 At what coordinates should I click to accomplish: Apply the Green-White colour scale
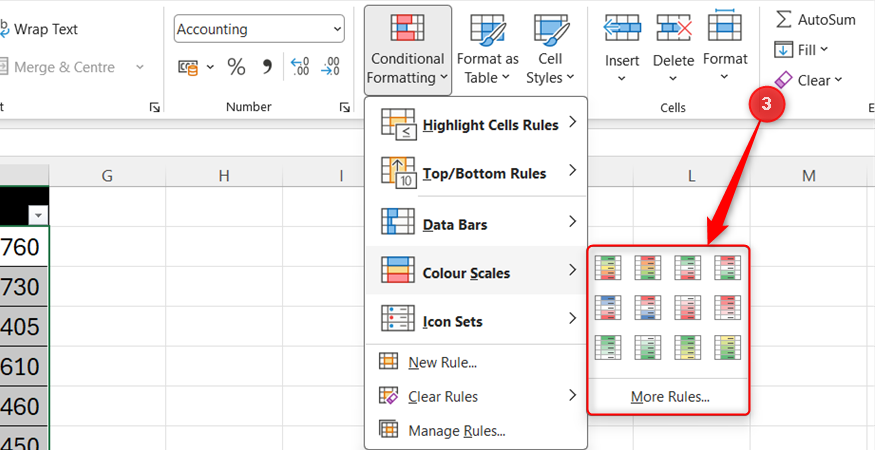(608, 347)
